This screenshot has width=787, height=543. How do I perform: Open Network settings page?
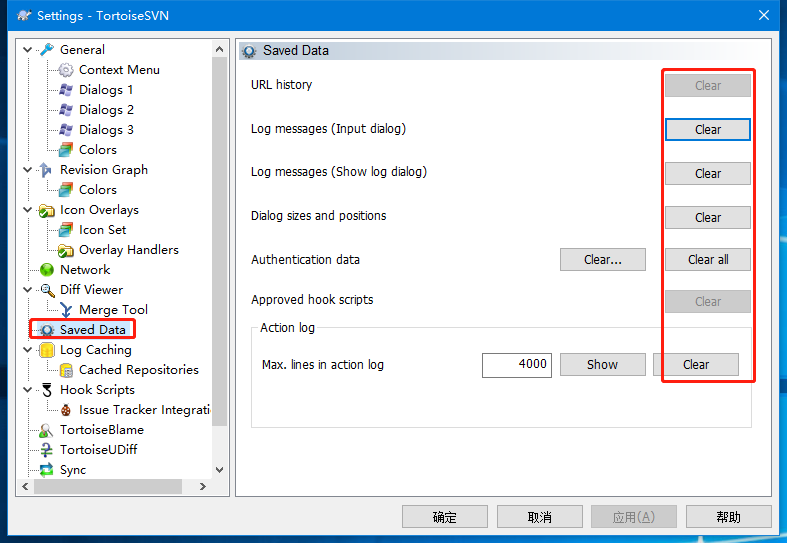coord(85,270)
